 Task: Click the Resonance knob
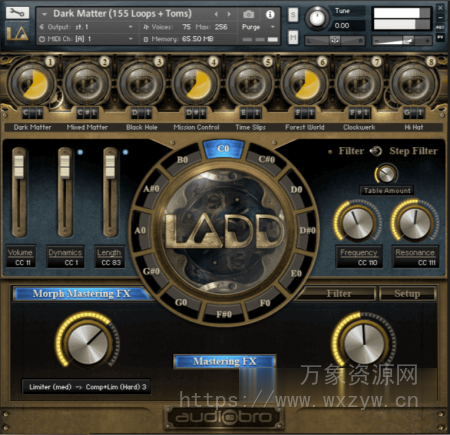pos(414,222)
